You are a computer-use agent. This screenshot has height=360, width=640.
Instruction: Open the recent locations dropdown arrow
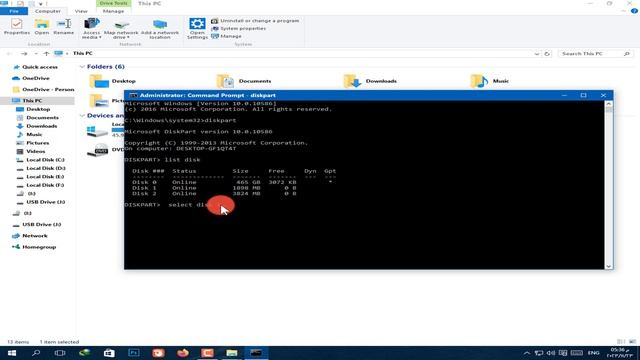pyautogui.click(x=36, y=53)
